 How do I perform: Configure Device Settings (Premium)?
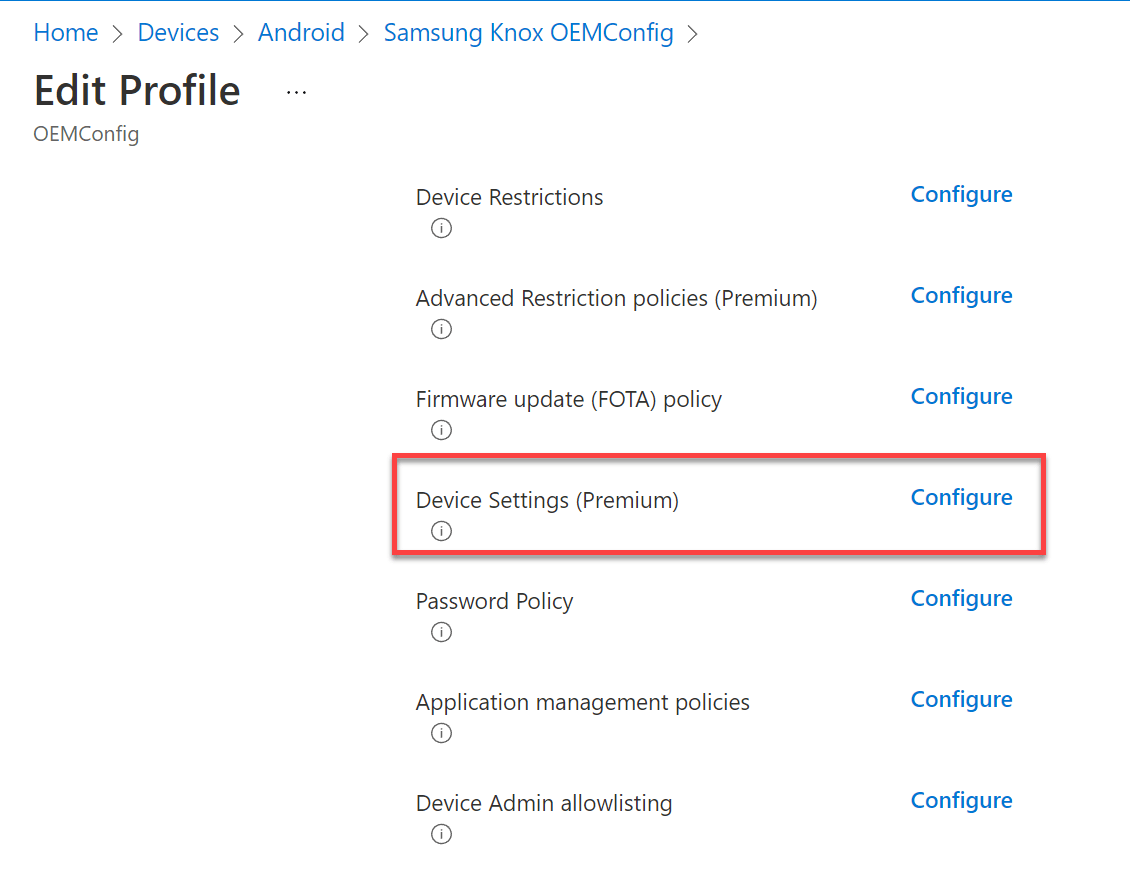click(x=961, y=498)
